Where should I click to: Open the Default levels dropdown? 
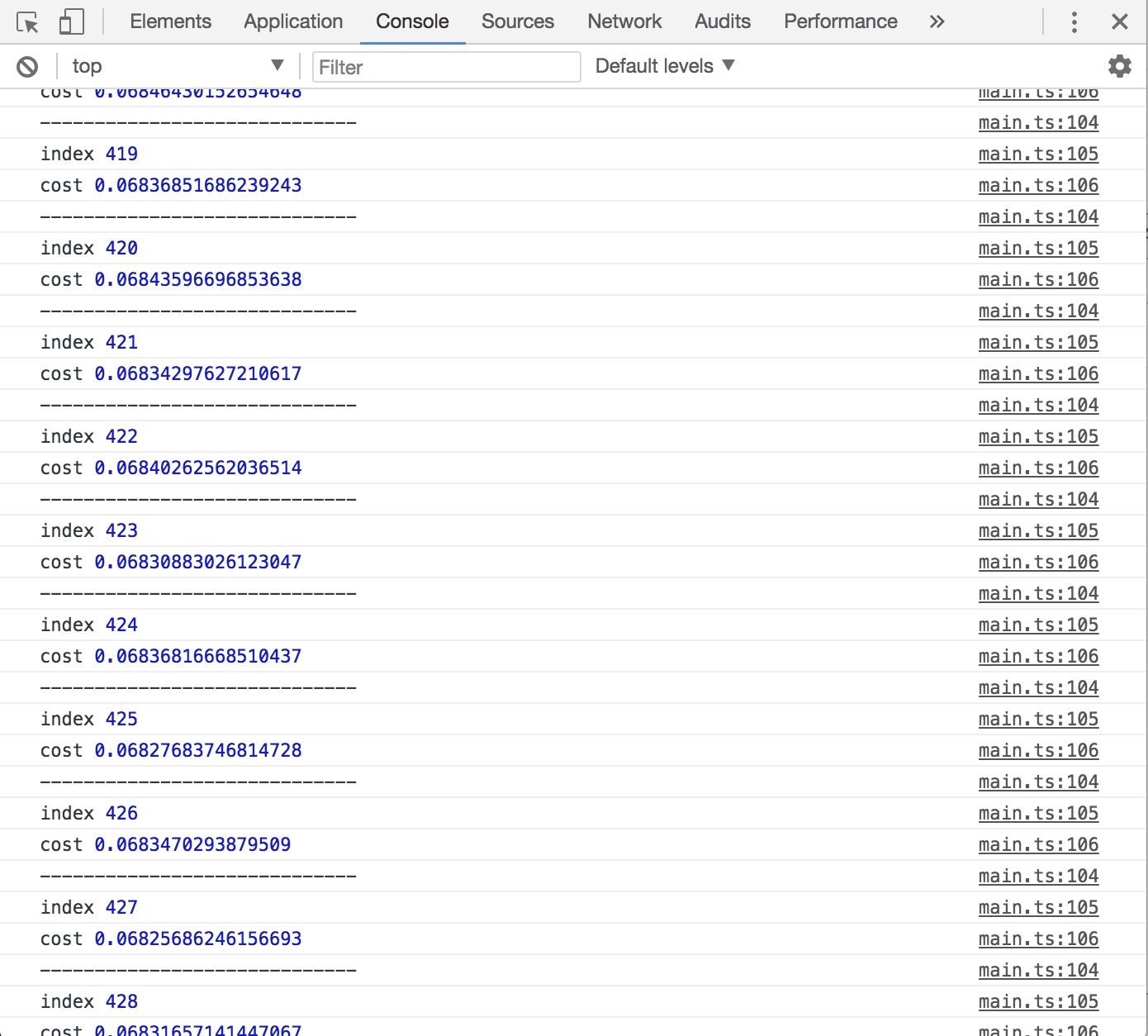point(664,65)
